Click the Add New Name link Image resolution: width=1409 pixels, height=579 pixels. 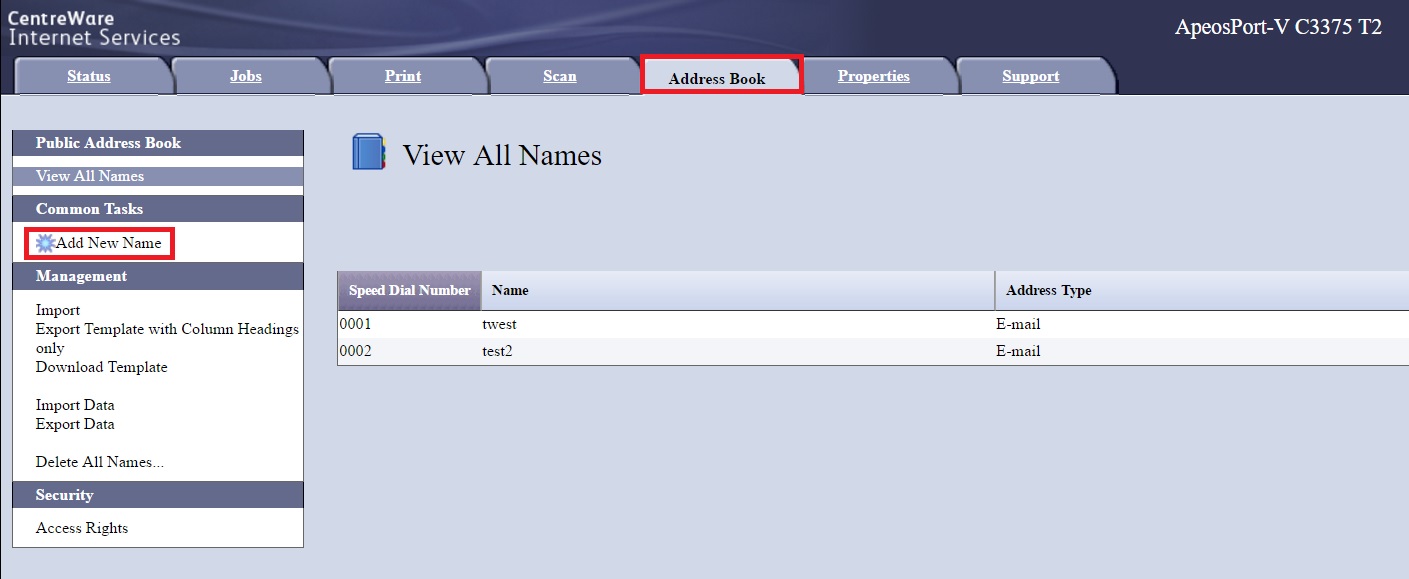[108, 243]
